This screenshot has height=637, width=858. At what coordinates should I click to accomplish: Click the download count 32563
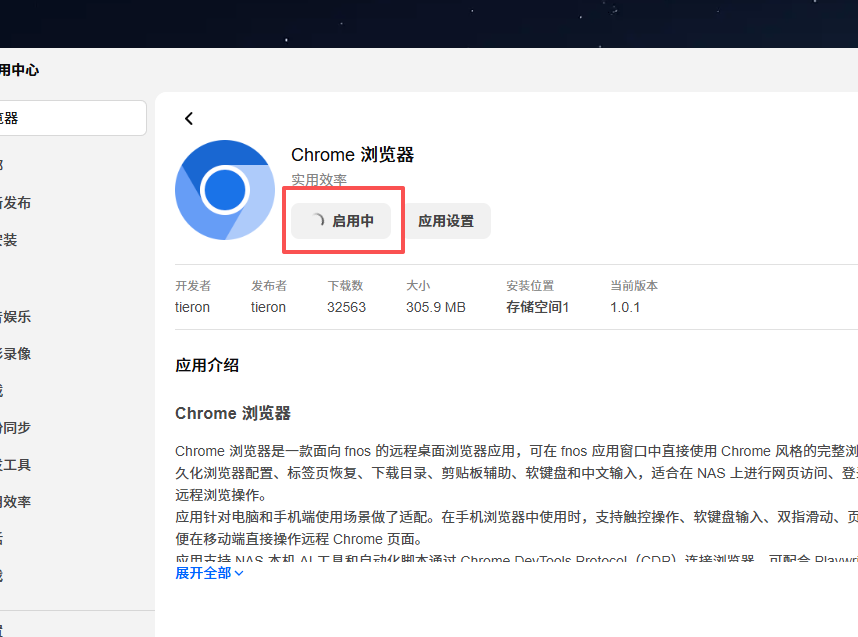[x=346, y=307]
